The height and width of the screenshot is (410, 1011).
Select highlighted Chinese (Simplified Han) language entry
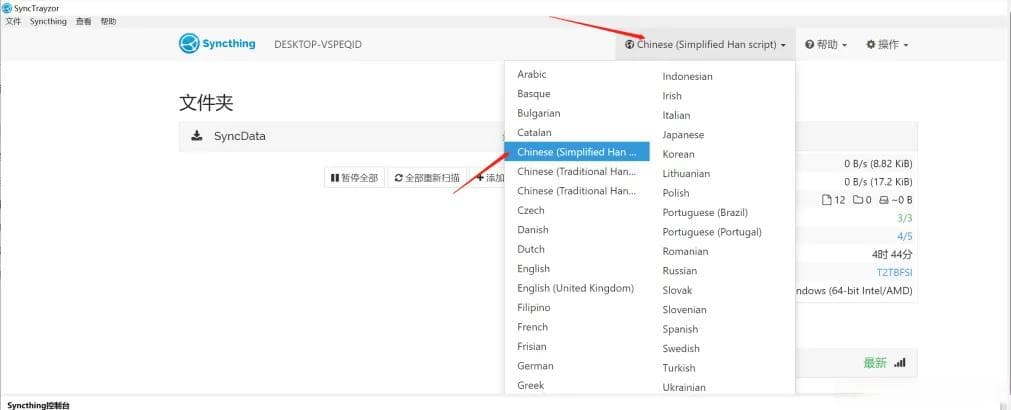pyautogui.click(x=577, y=152)
